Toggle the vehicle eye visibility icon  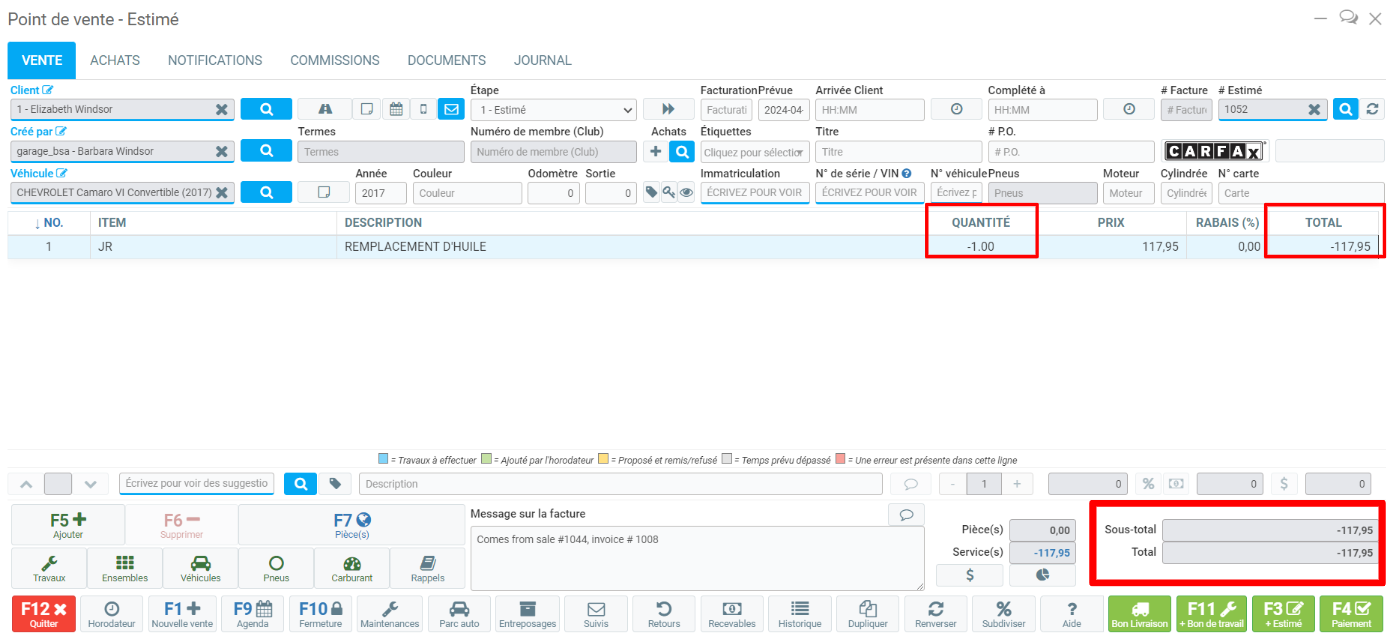coord(686,193)
